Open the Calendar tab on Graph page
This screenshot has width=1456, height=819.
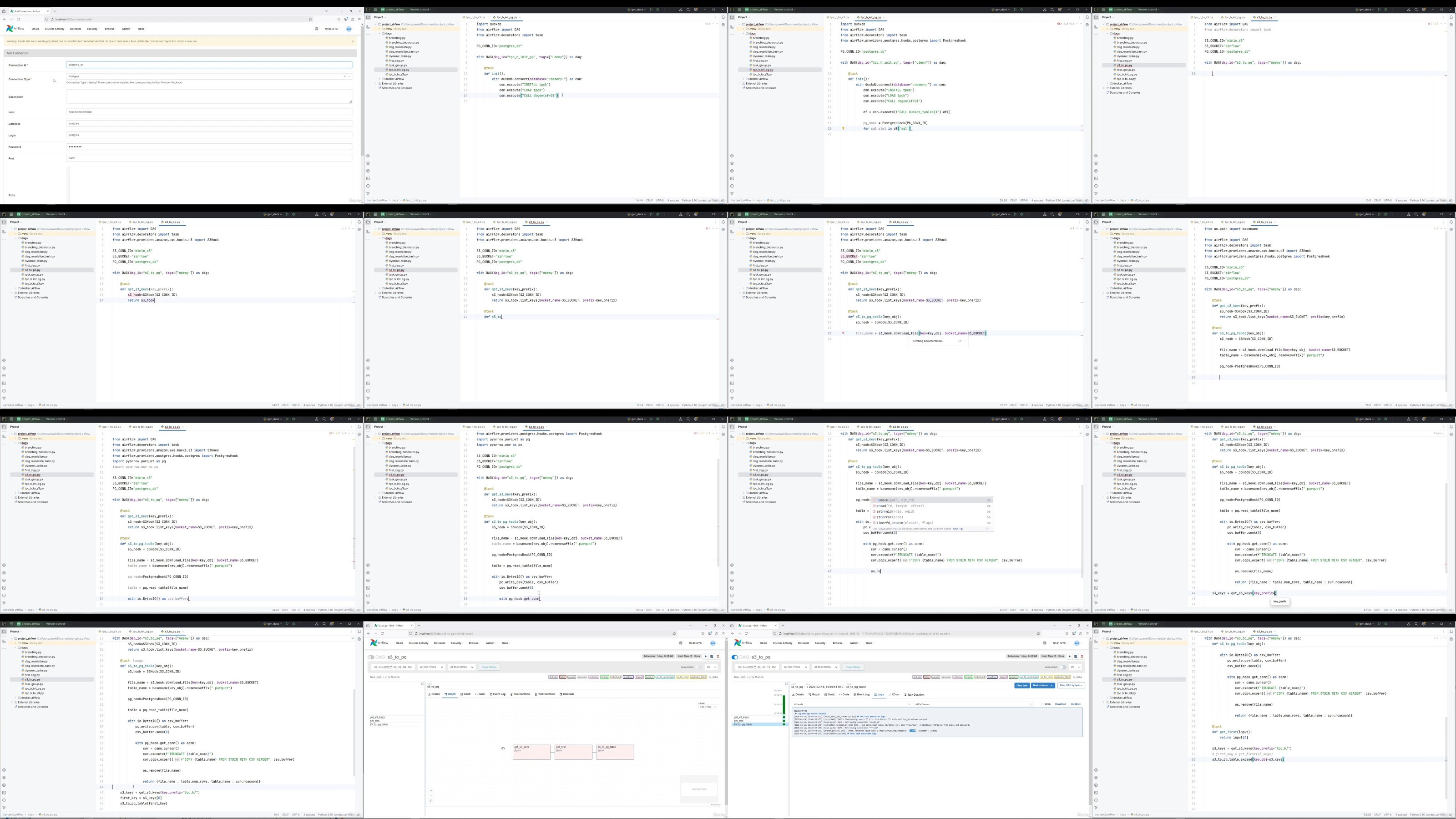coord(567,694)
